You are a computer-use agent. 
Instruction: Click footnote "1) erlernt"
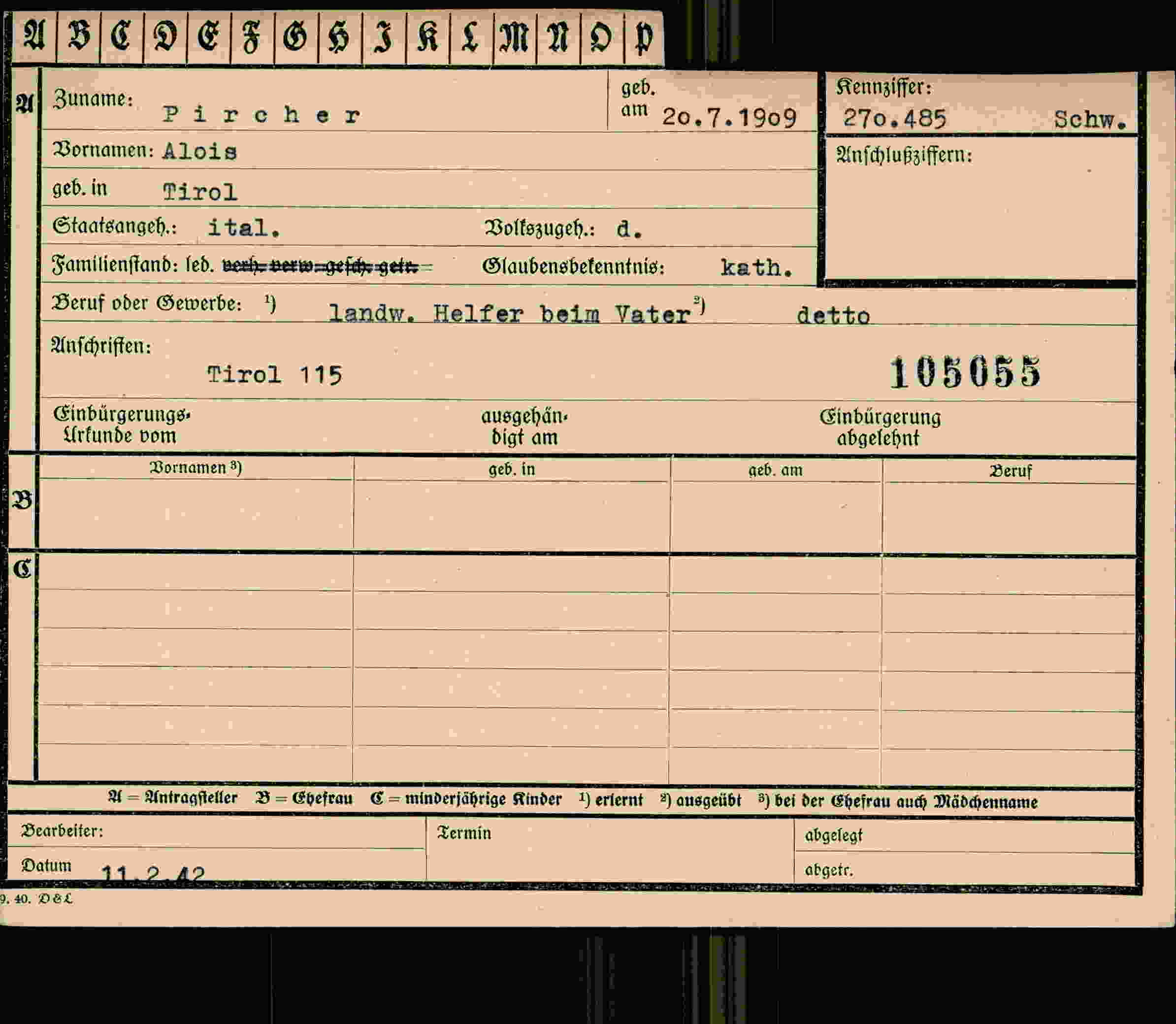pos(611,799)
